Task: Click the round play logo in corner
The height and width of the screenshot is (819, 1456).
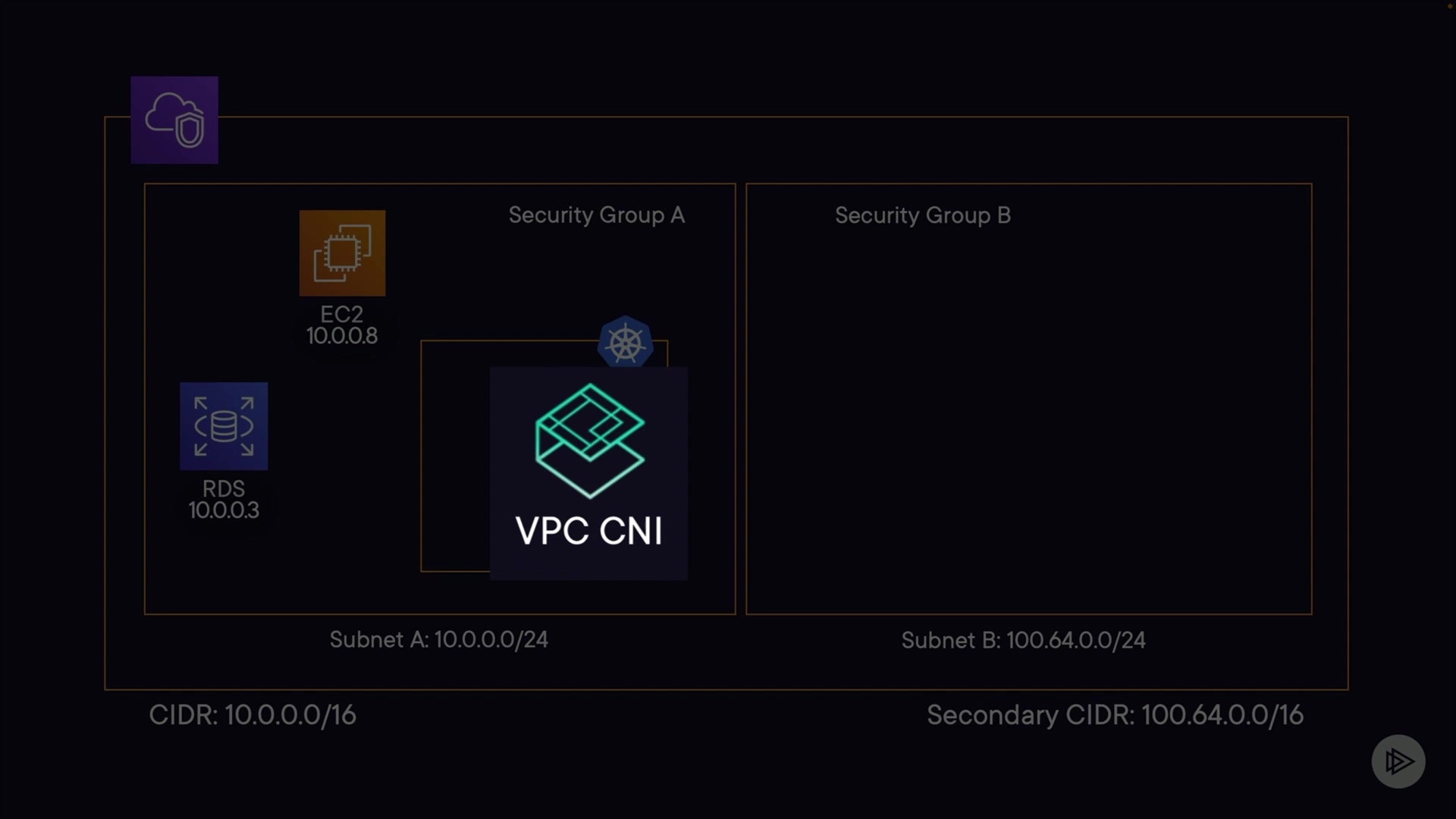Action: coord(1398,761)
